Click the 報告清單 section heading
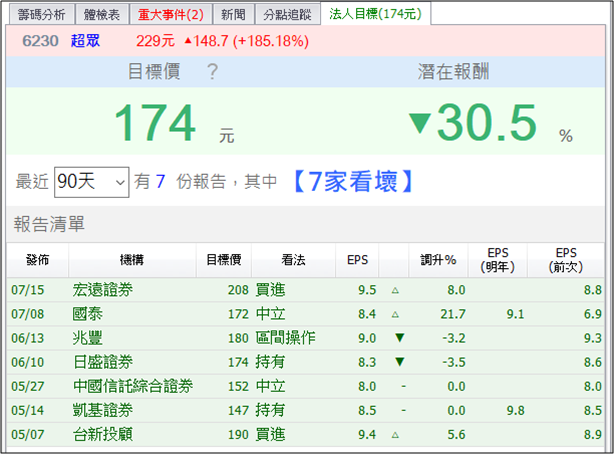Image resolution: width=614 pixels, height=454 pixels. [x=49, y=224]
